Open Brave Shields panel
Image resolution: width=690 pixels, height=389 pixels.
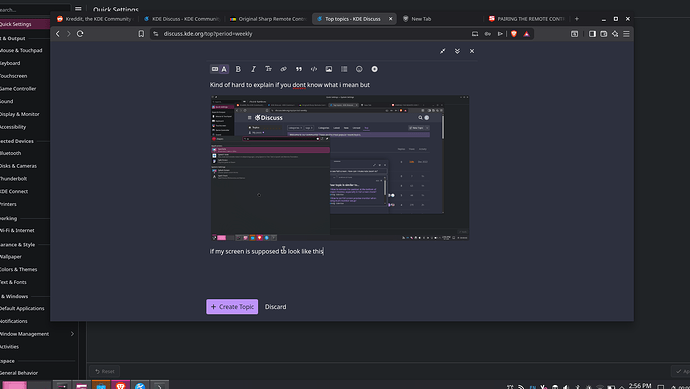(x=514, y=34)
